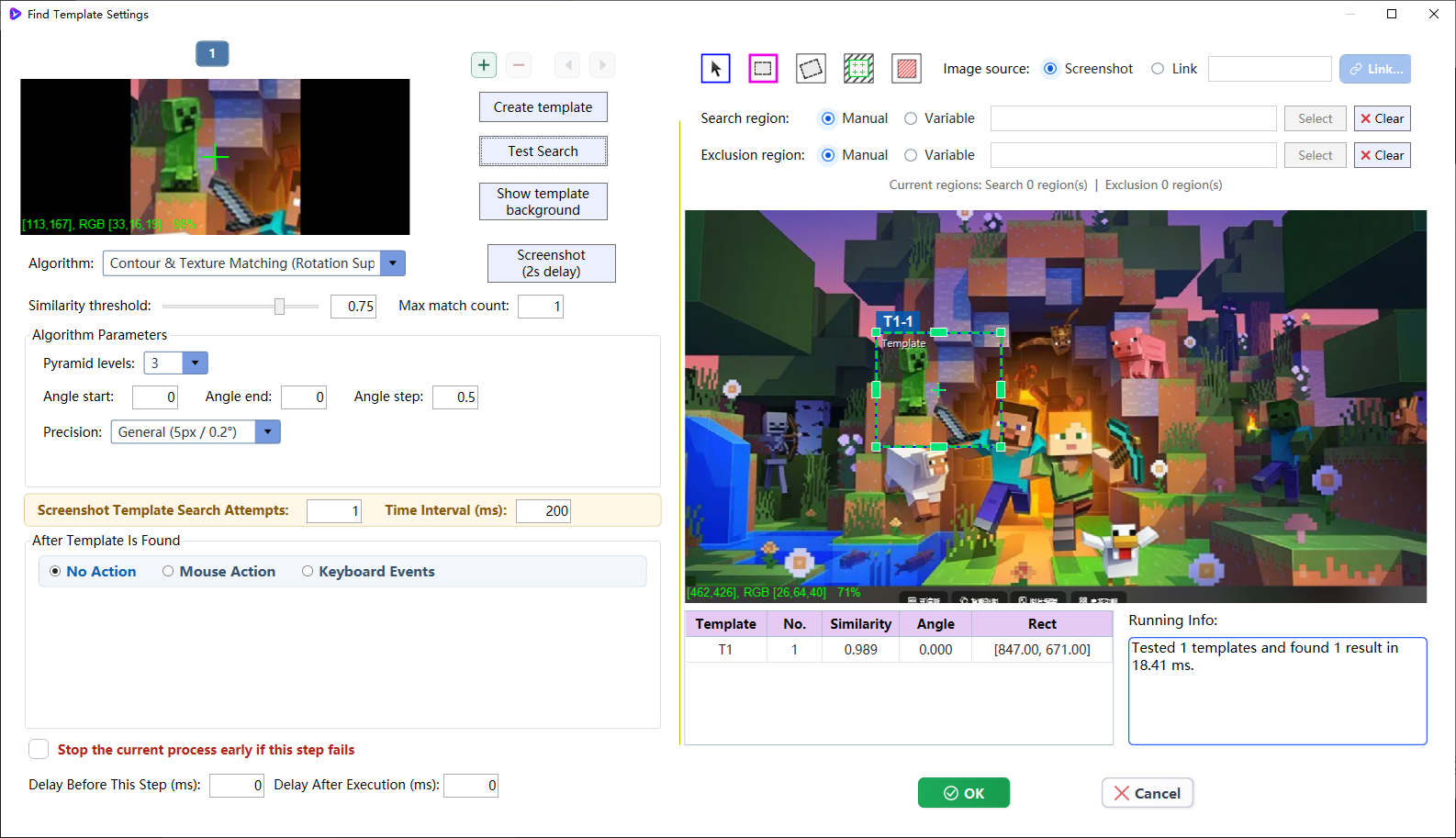Go to next template arrow
This screenshot has height=838, width=1456.
point(602,65)
